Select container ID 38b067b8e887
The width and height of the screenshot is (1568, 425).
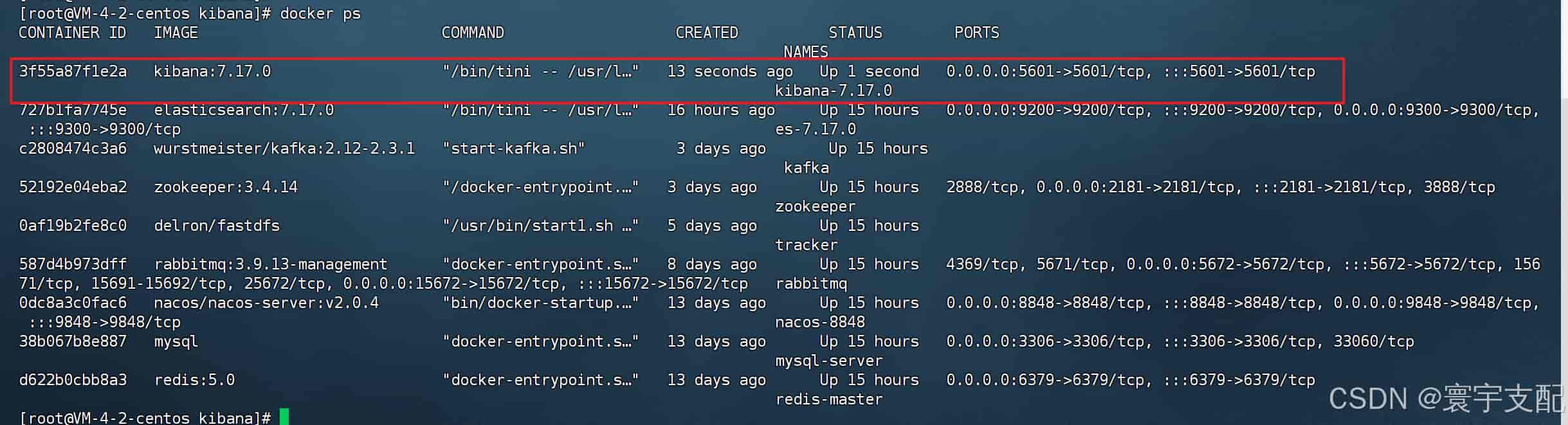click(73, 341)
